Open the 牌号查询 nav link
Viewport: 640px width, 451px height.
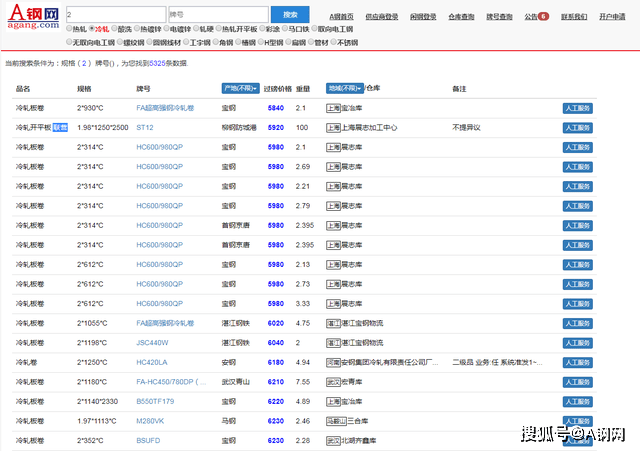[499, 17]
